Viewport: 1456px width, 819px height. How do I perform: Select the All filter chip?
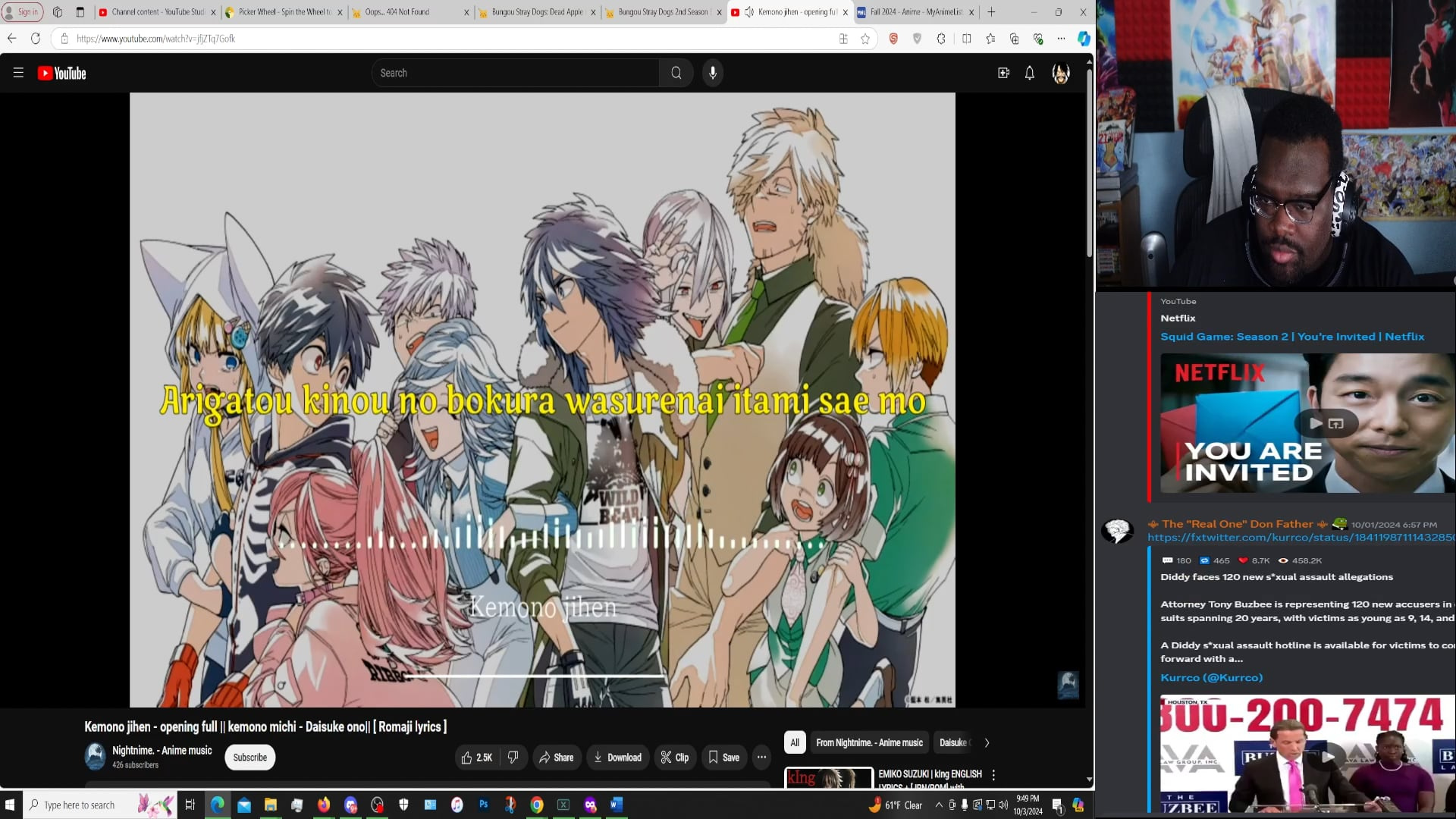[x=795, y=742]
